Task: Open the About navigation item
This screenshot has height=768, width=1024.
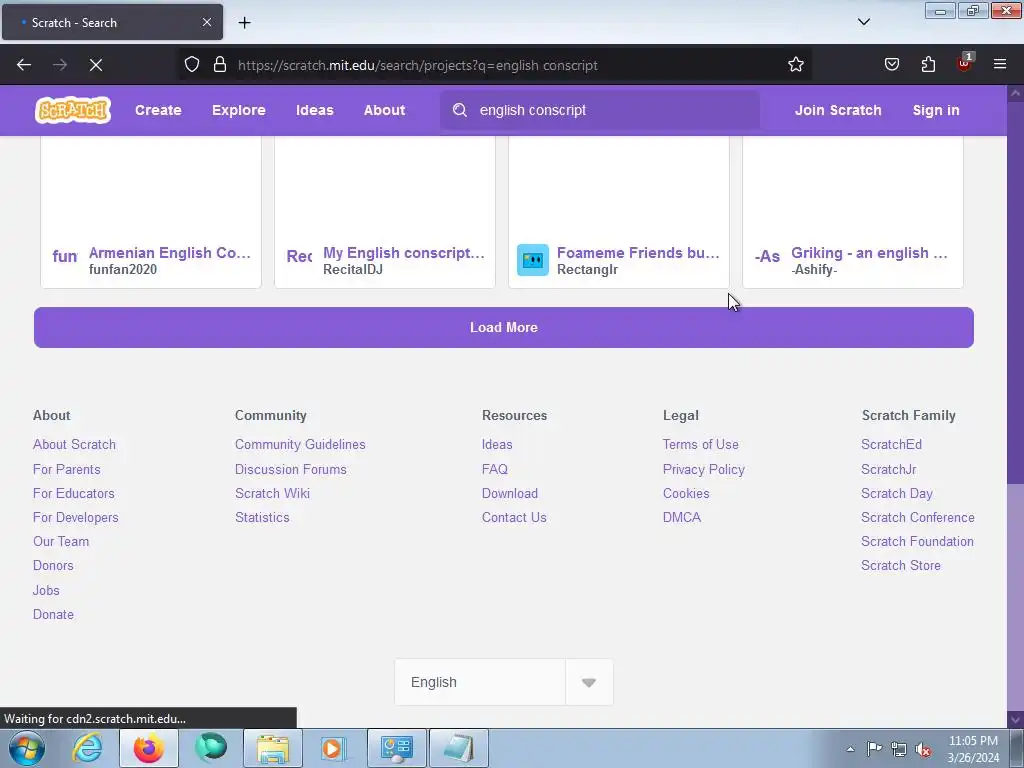Action: [384, 110]
